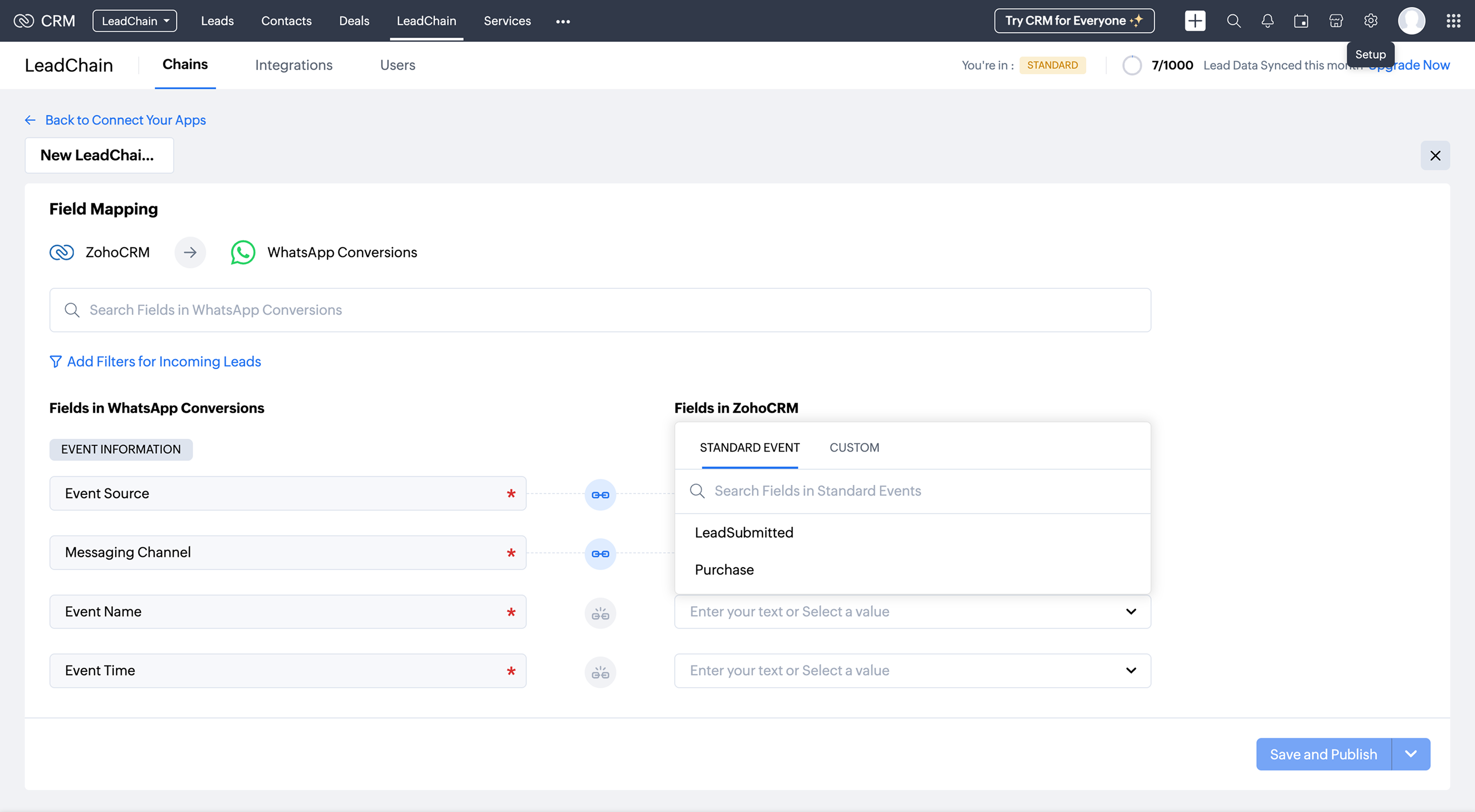The width and height of the screenshot is (1475, 812).
Task: Click the notifications bell icon
Action: [1267, 21]
